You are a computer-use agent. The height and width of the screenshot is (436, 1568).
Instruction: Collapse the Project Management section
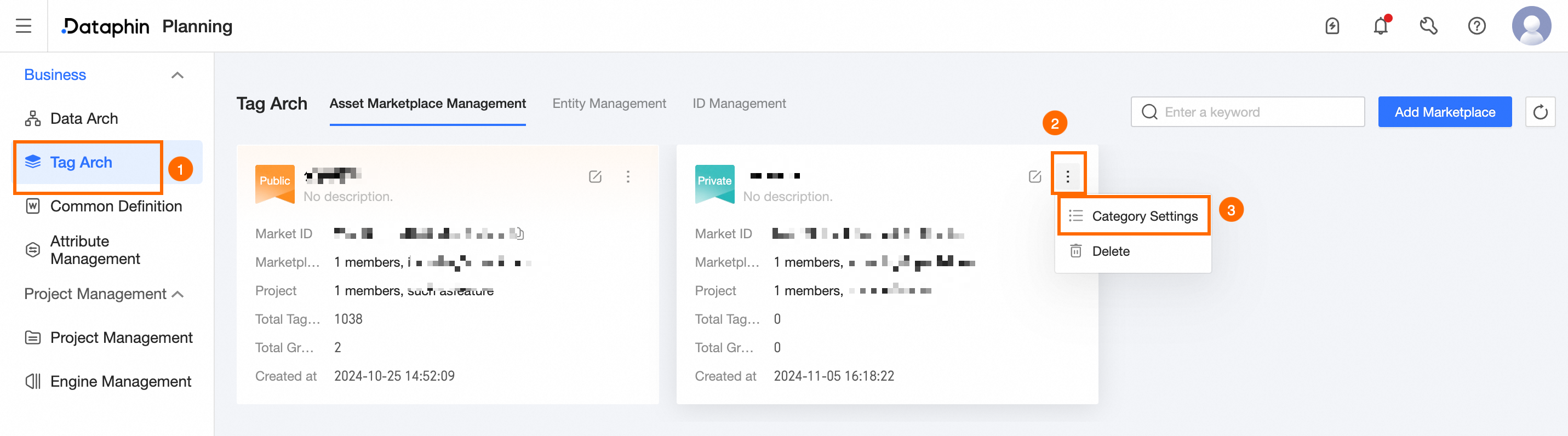[x=178, y=294]
